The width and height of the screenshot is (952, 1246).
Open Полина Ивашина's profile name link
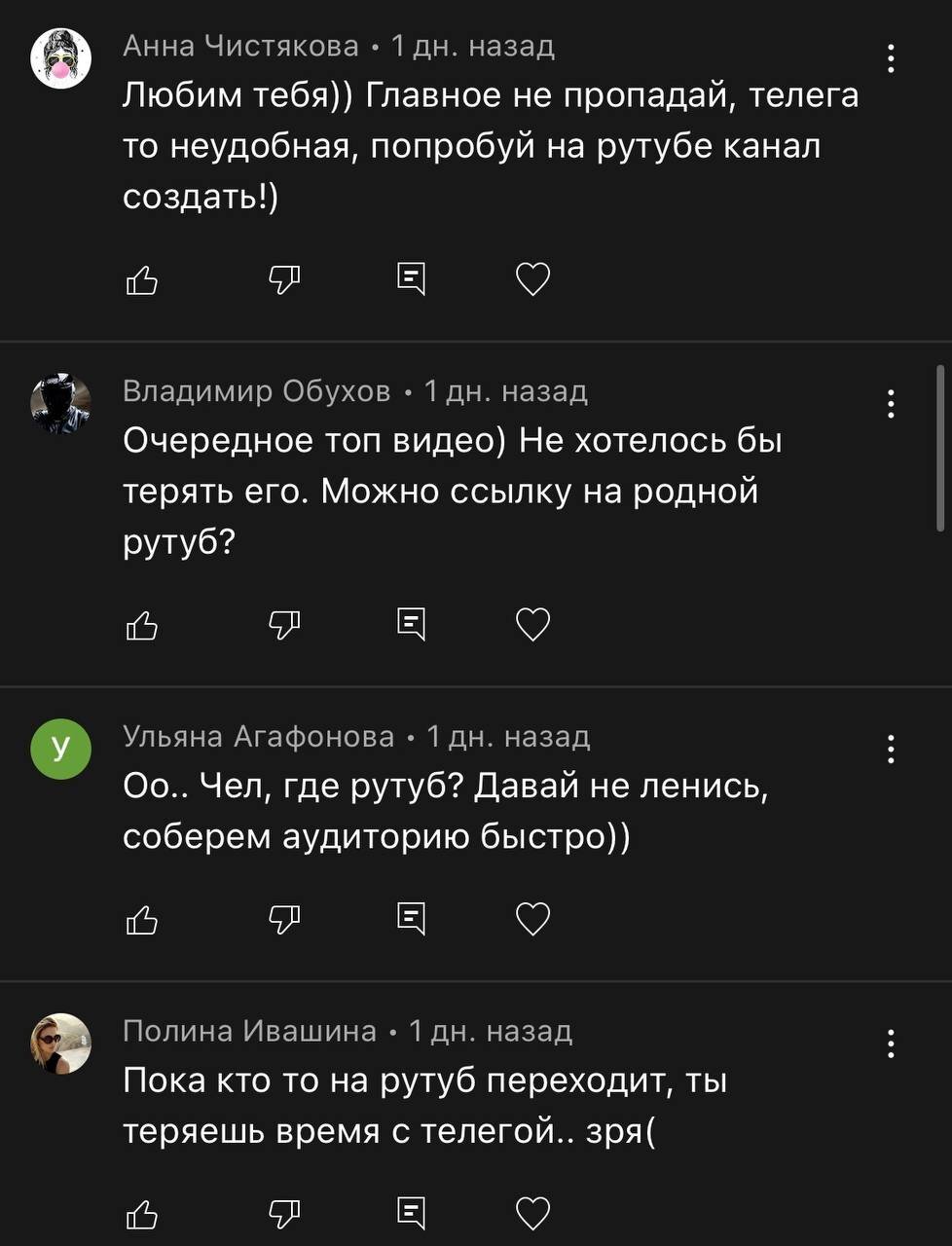[249, 1031]
